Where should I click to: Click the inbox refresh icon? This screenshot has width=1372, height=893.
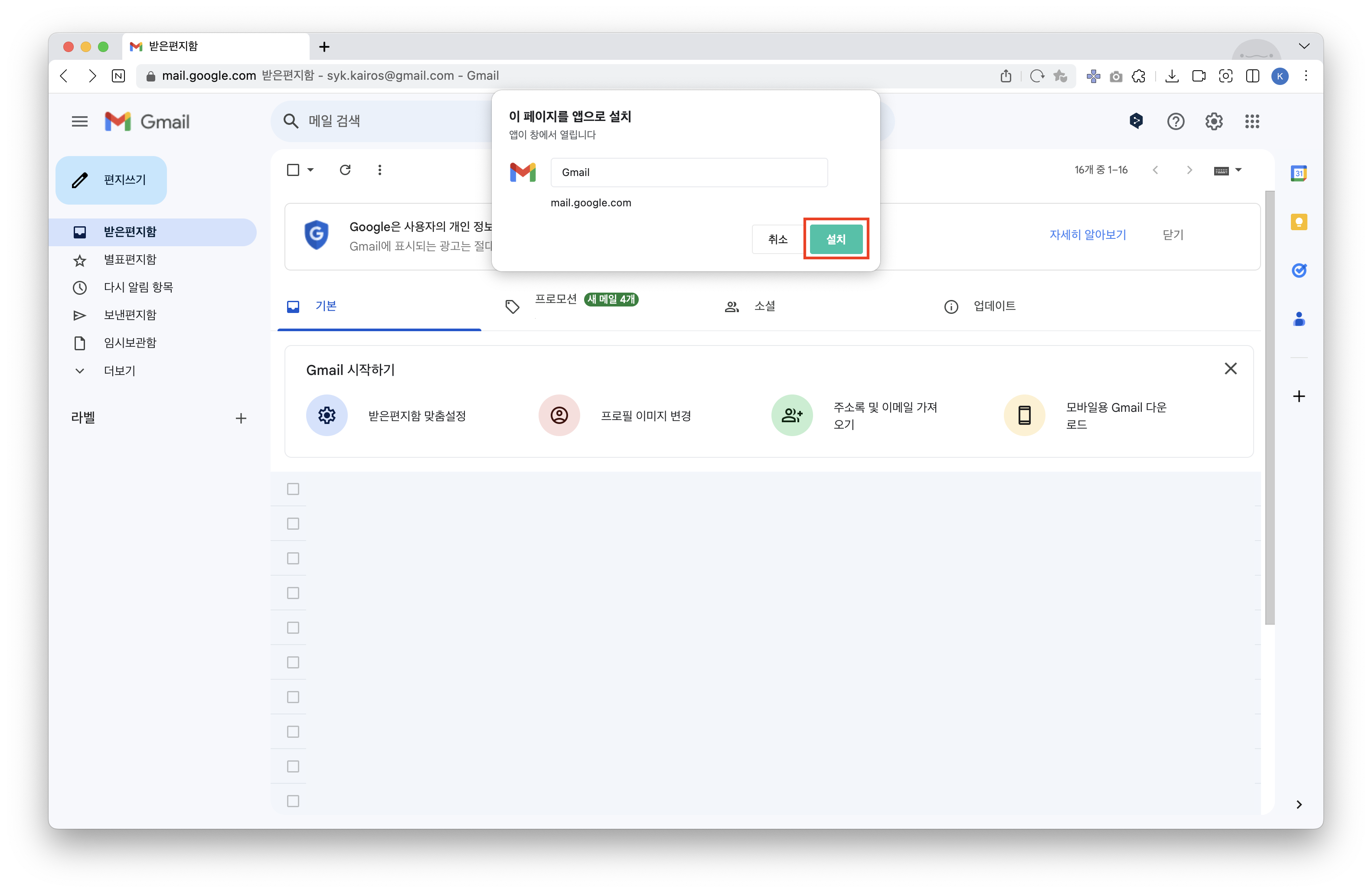pos(345,170)
